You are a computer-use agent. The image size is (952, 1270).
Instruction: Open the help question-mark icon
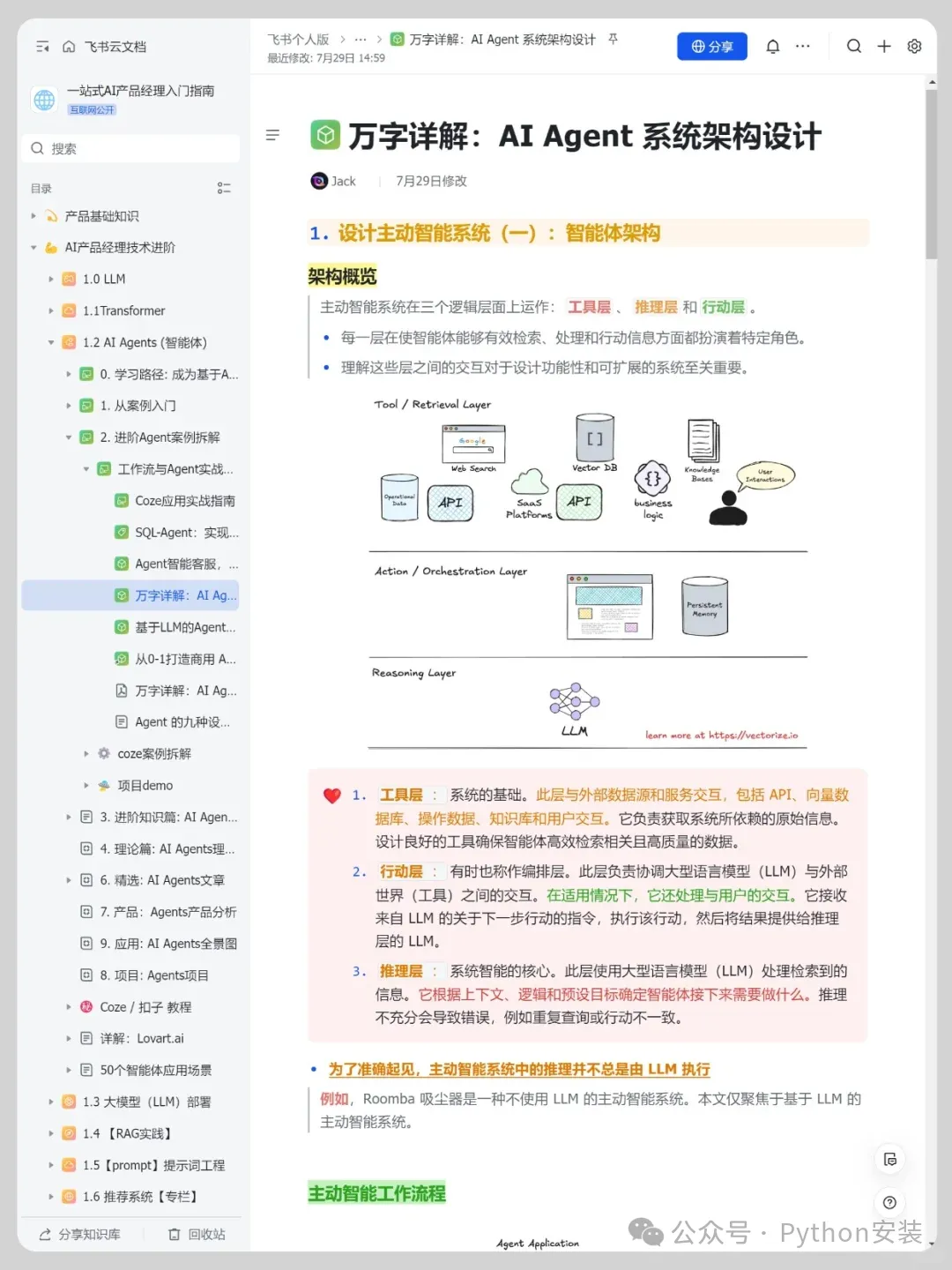click(890, 1202)
